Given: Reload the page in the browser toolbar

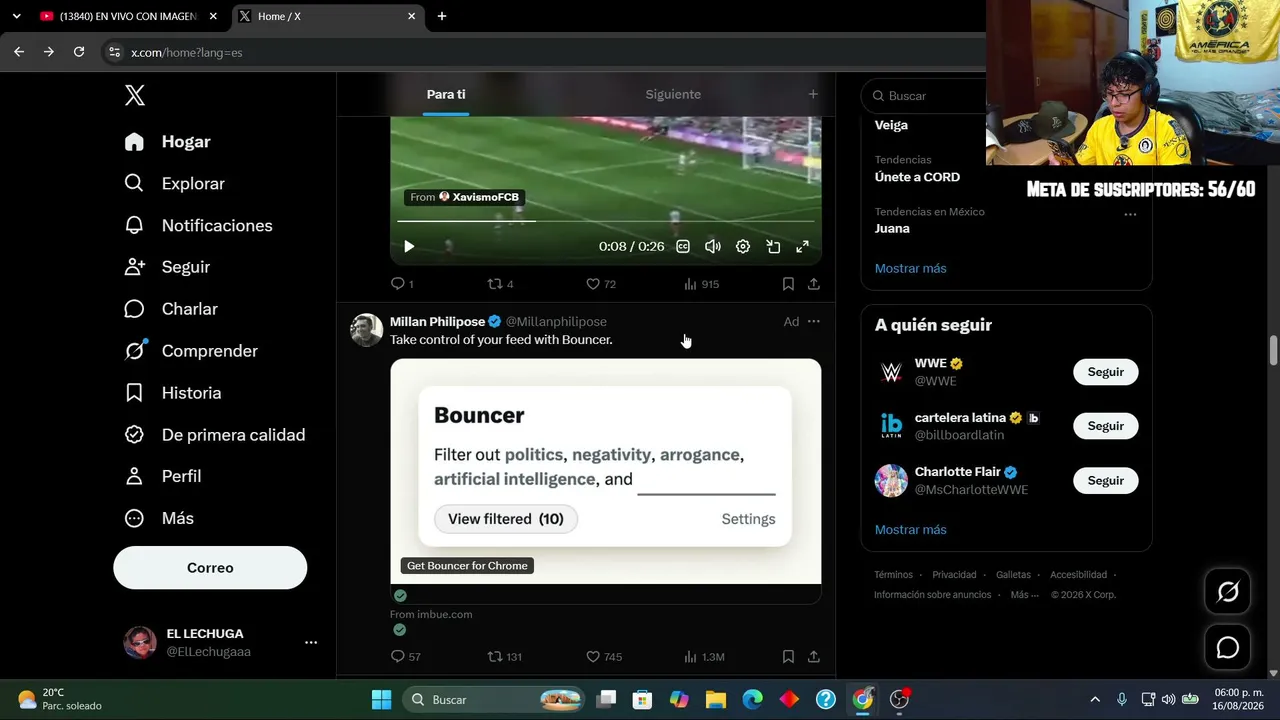Looking at the screenshot, I should 79,52.
